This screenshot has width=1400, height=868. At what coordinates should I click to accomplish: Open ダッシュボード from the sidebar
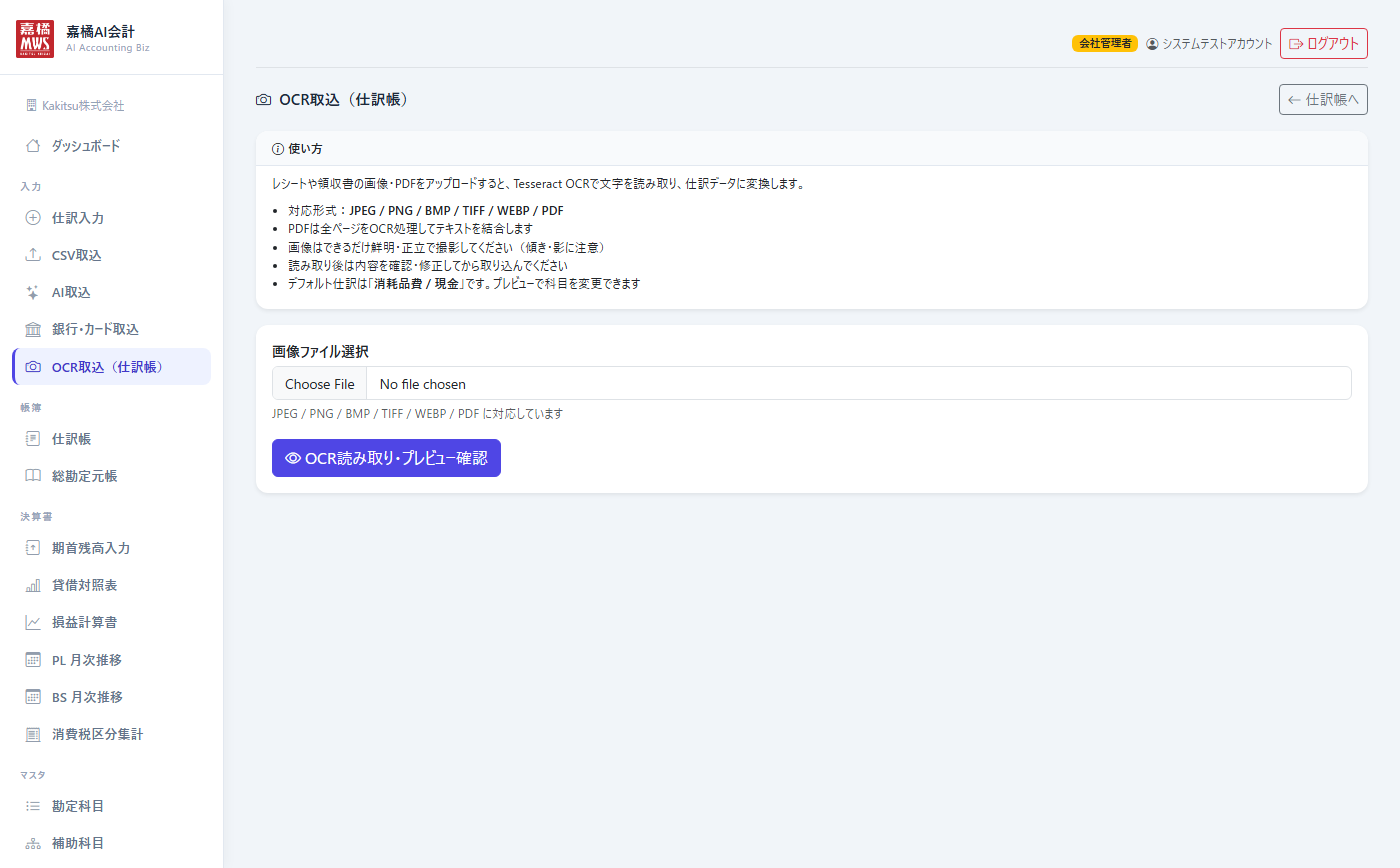coord(112,146)
